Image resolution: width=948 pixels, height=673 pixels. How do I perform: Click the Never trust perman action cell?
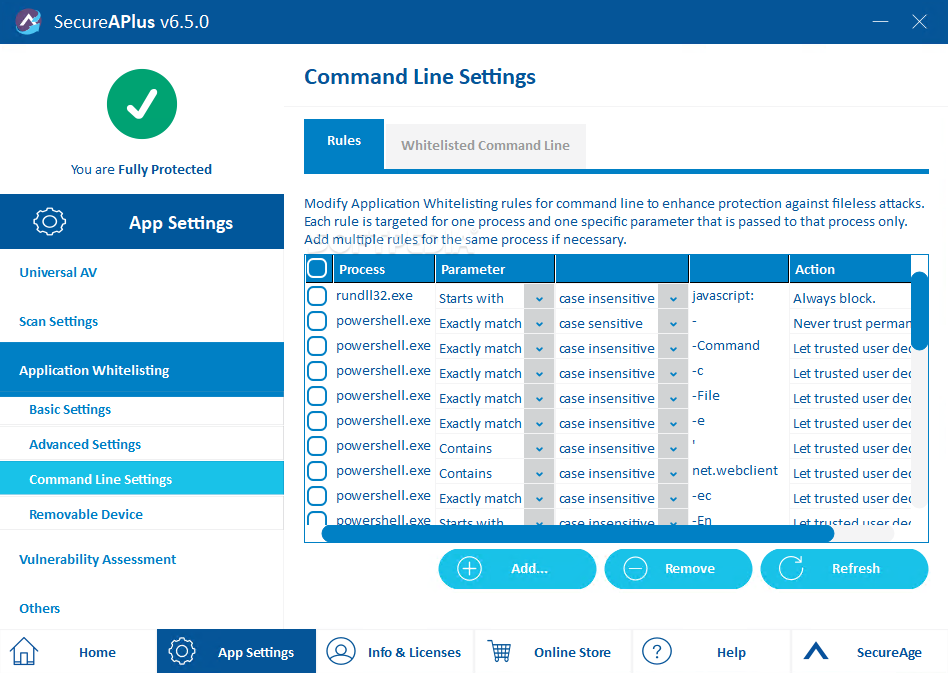(x=851, y=323)
